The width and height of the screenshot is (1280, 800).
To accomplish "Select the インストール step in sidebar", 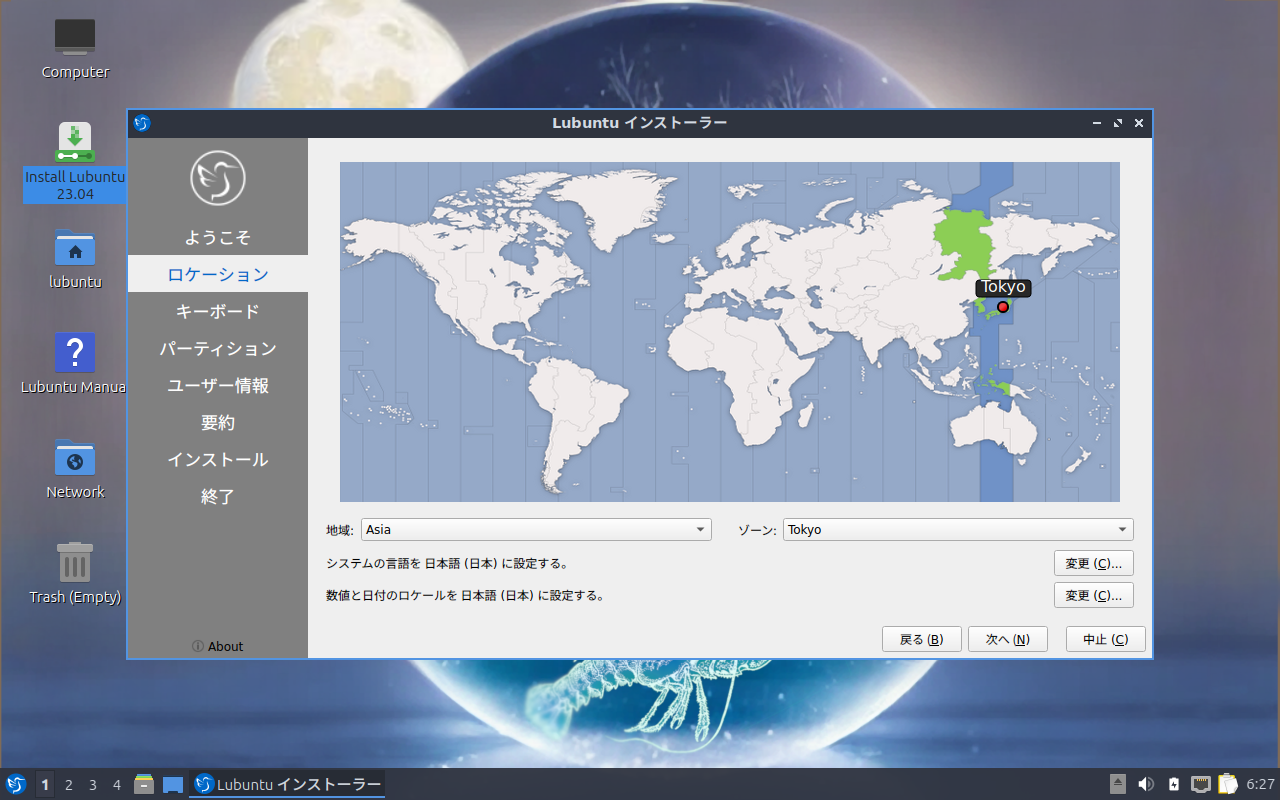I will [x=218, y=459].
